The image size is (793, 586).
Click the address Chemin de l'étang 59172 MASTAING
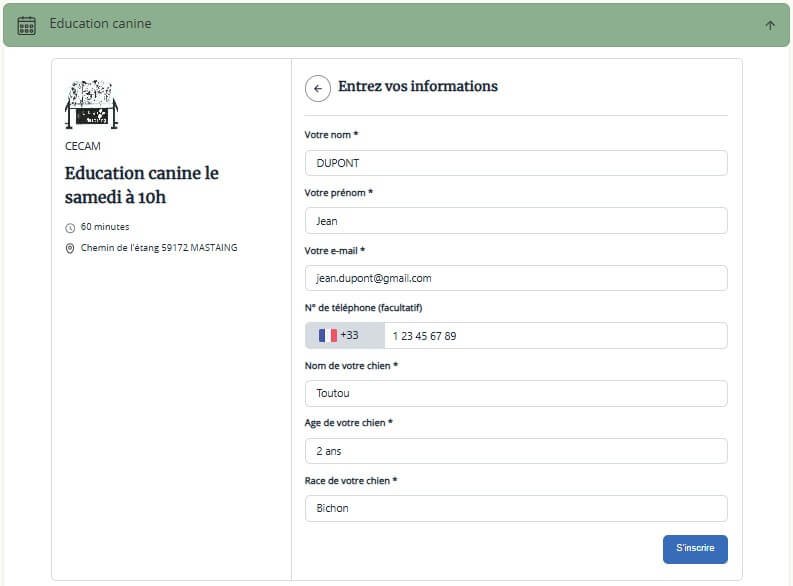pos(159,248)
